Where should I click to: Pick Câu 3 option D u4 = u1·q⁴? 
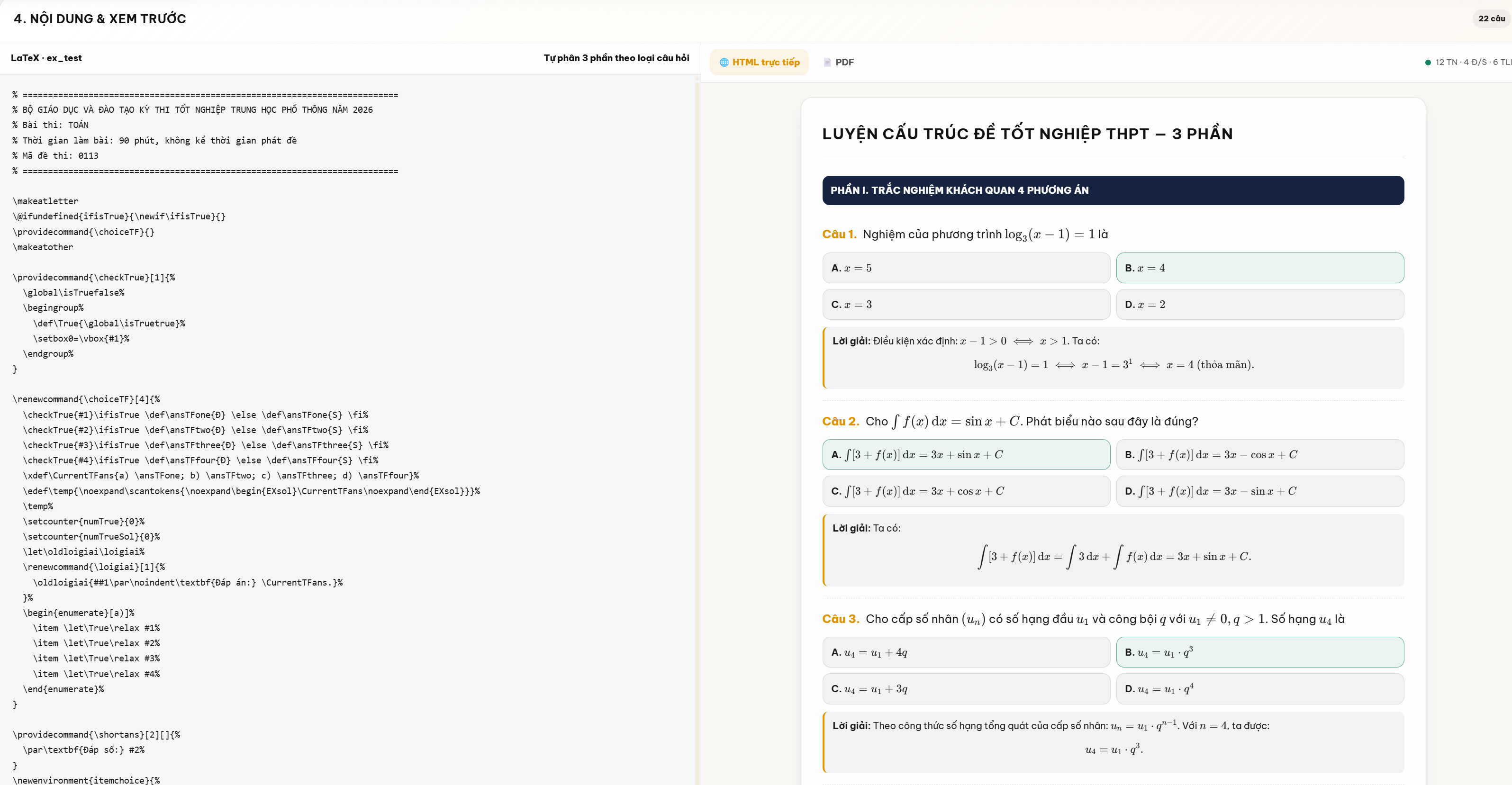pos(1259,689)
